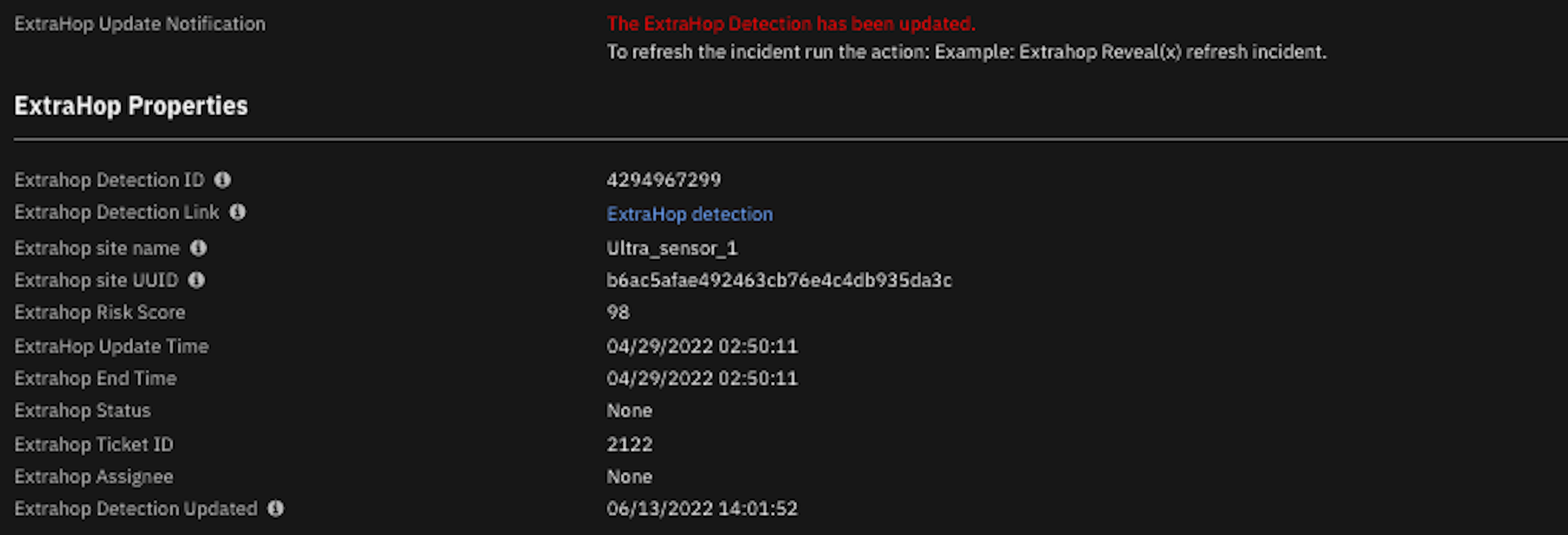
Task: Click the Detection Updated timestamp 06/13/2022 14:01:52
Action: [x=702, y=508]
